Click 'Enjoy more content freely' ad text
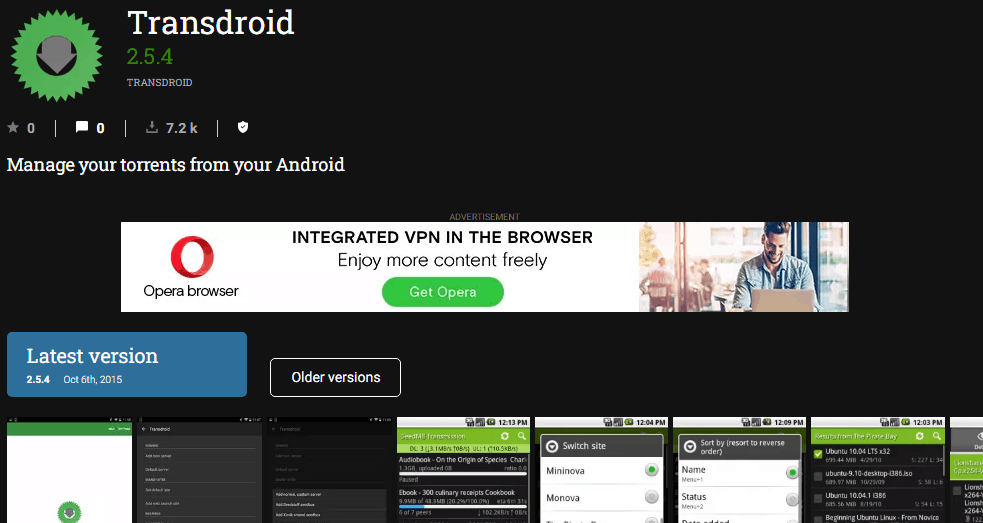Screen dimensions: 983x523 pos(443,260)
